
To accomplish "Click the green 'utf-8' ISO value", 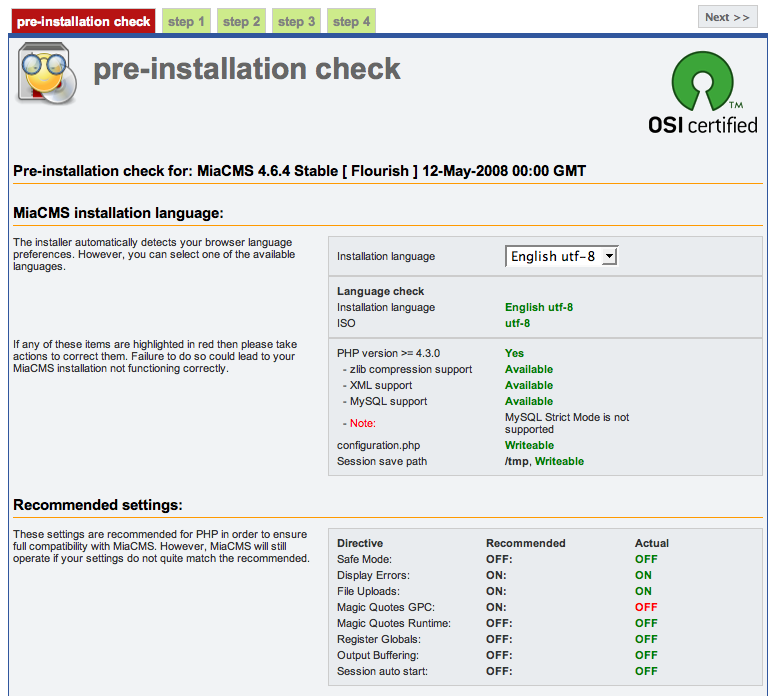I will [x=517, y=323].
